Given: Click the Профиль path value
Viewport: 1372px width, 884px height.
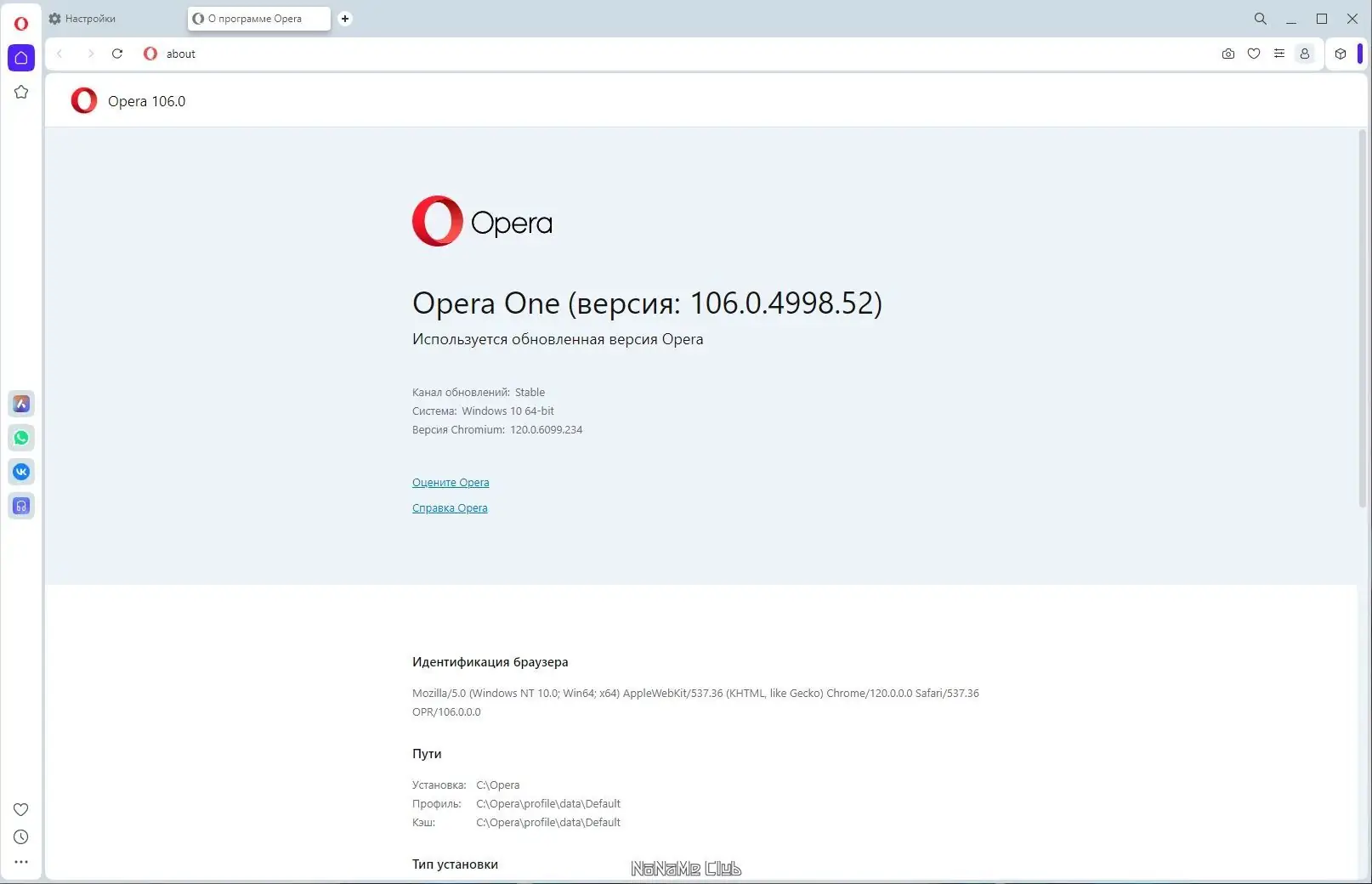Looking at the screenshot, I should pyautogui.click(x=548, y=803).
